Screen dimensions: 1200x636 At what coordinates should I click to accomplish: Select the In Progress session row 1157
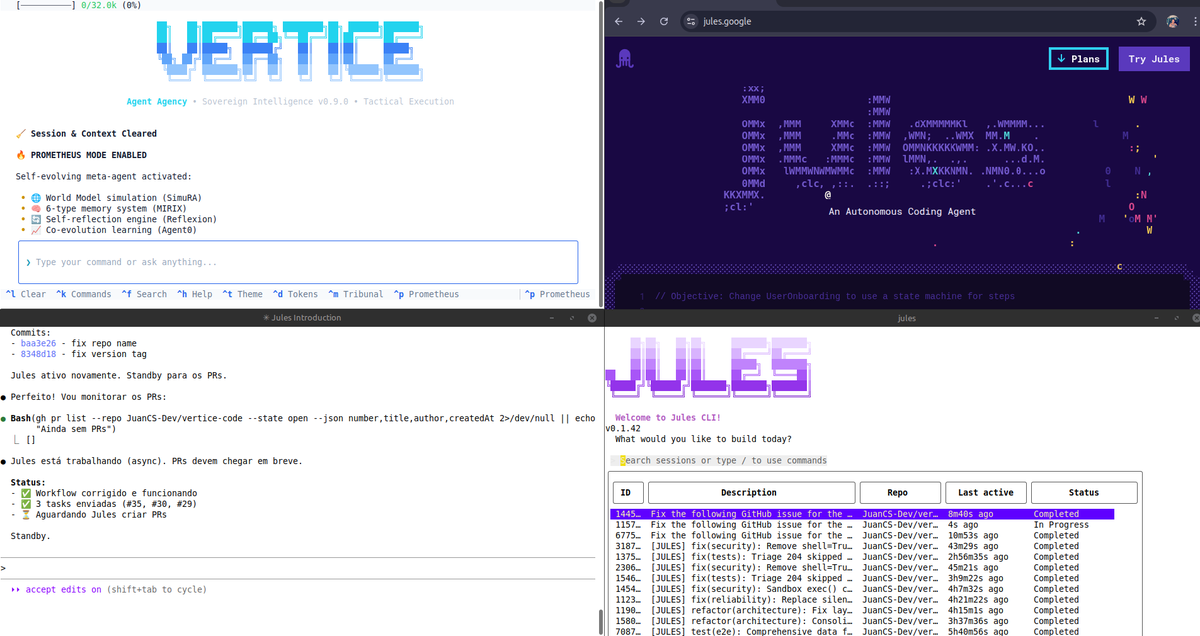[863, 524]
